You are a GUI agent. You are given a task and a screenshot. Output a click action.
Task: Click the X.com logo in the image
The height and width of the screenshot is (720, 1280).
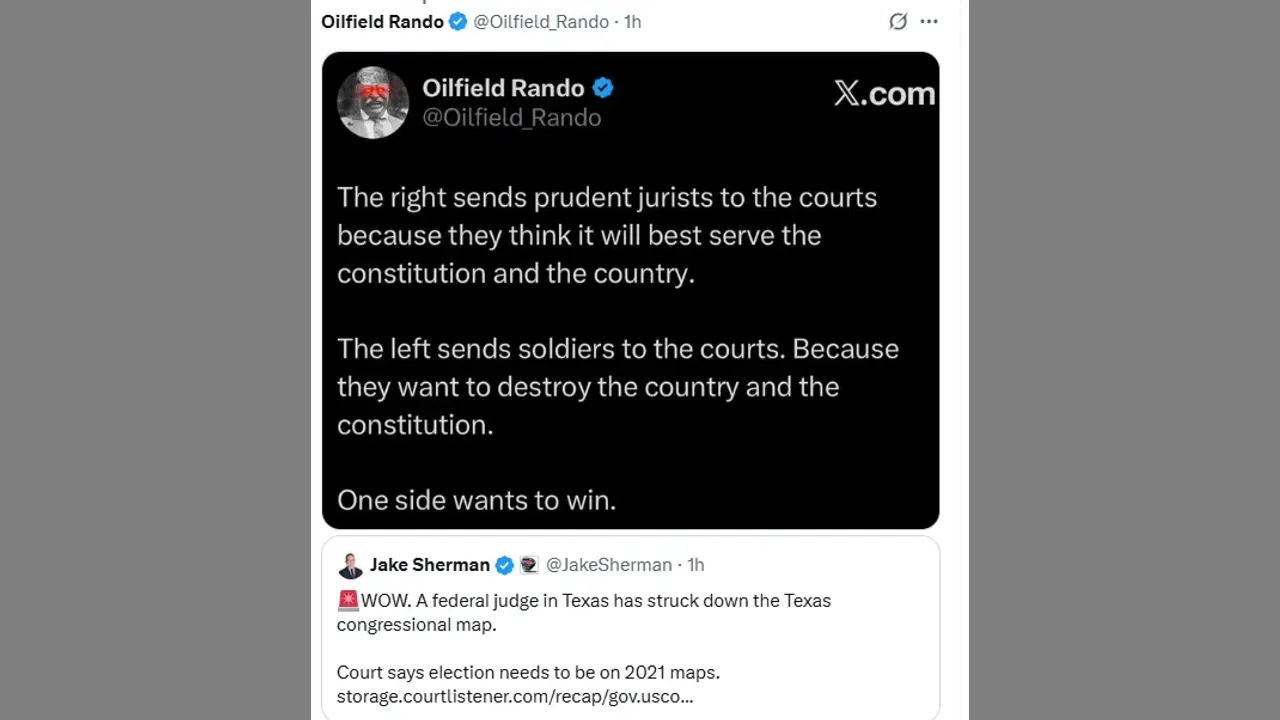tap(884, 94)
